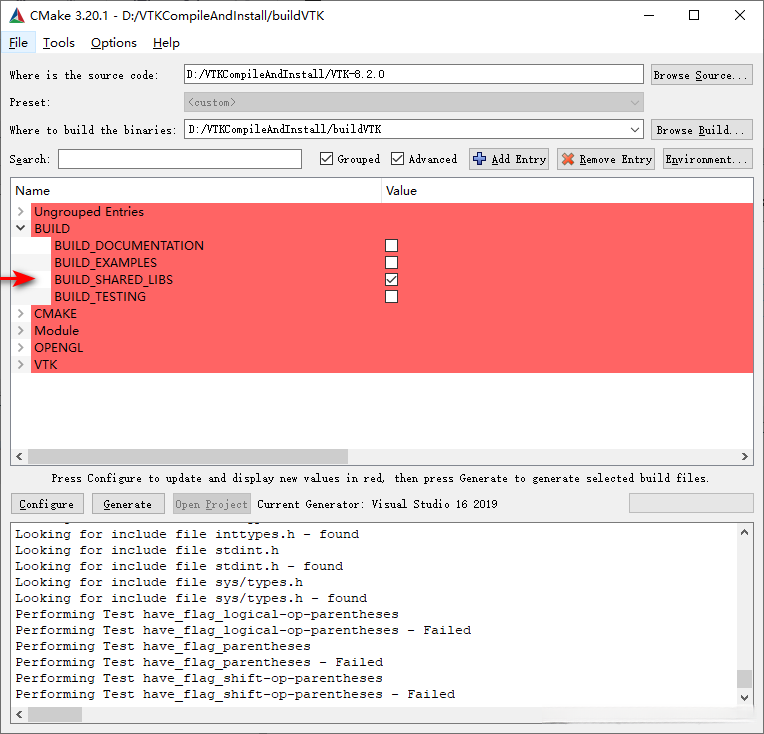Image resolution: width=764 pixels, height=734 pixels.
Task: Toggle the Advanced checkbox
Action: click(x=397, y=159)
